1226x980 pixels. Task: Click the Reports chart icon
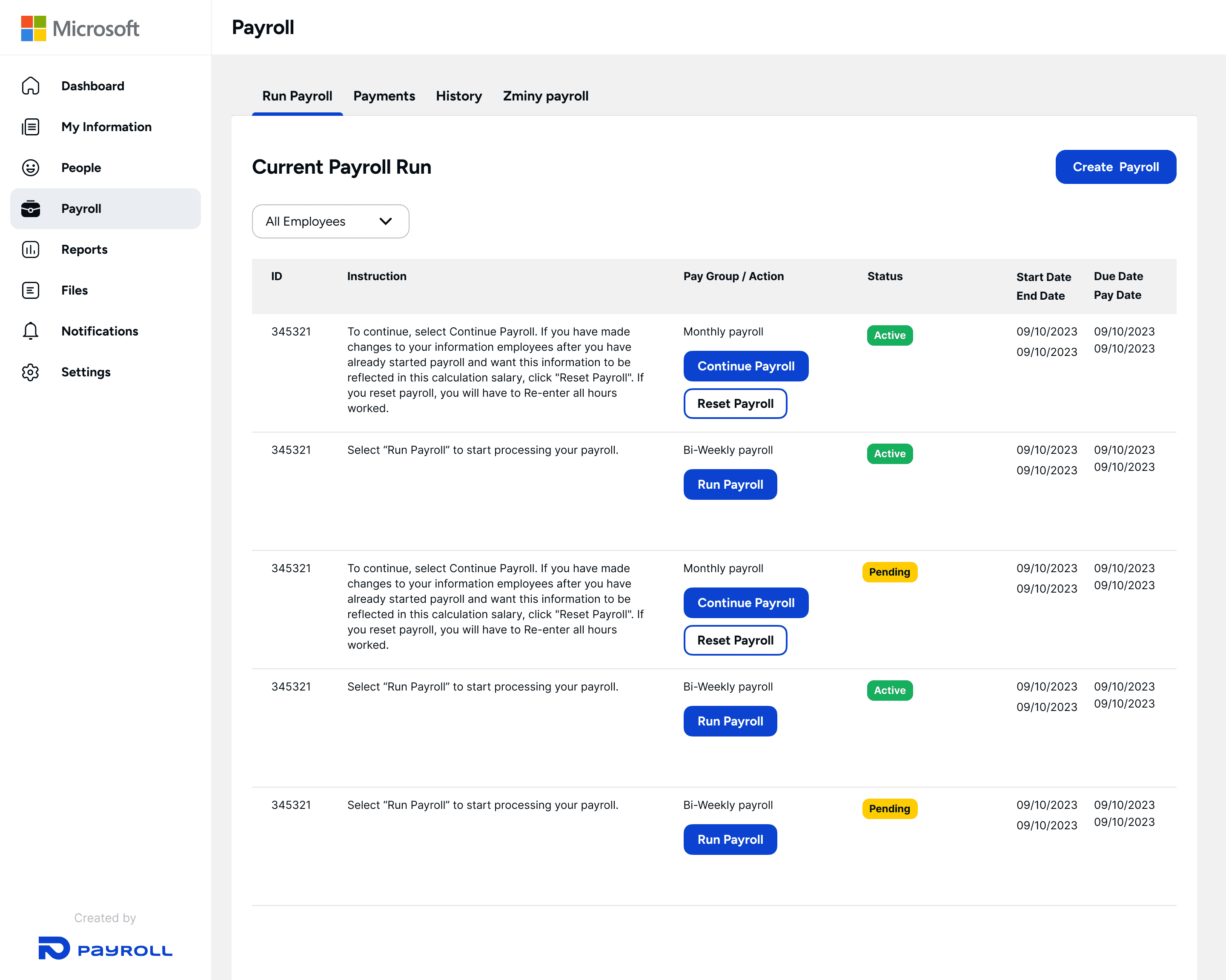point(31,250)
